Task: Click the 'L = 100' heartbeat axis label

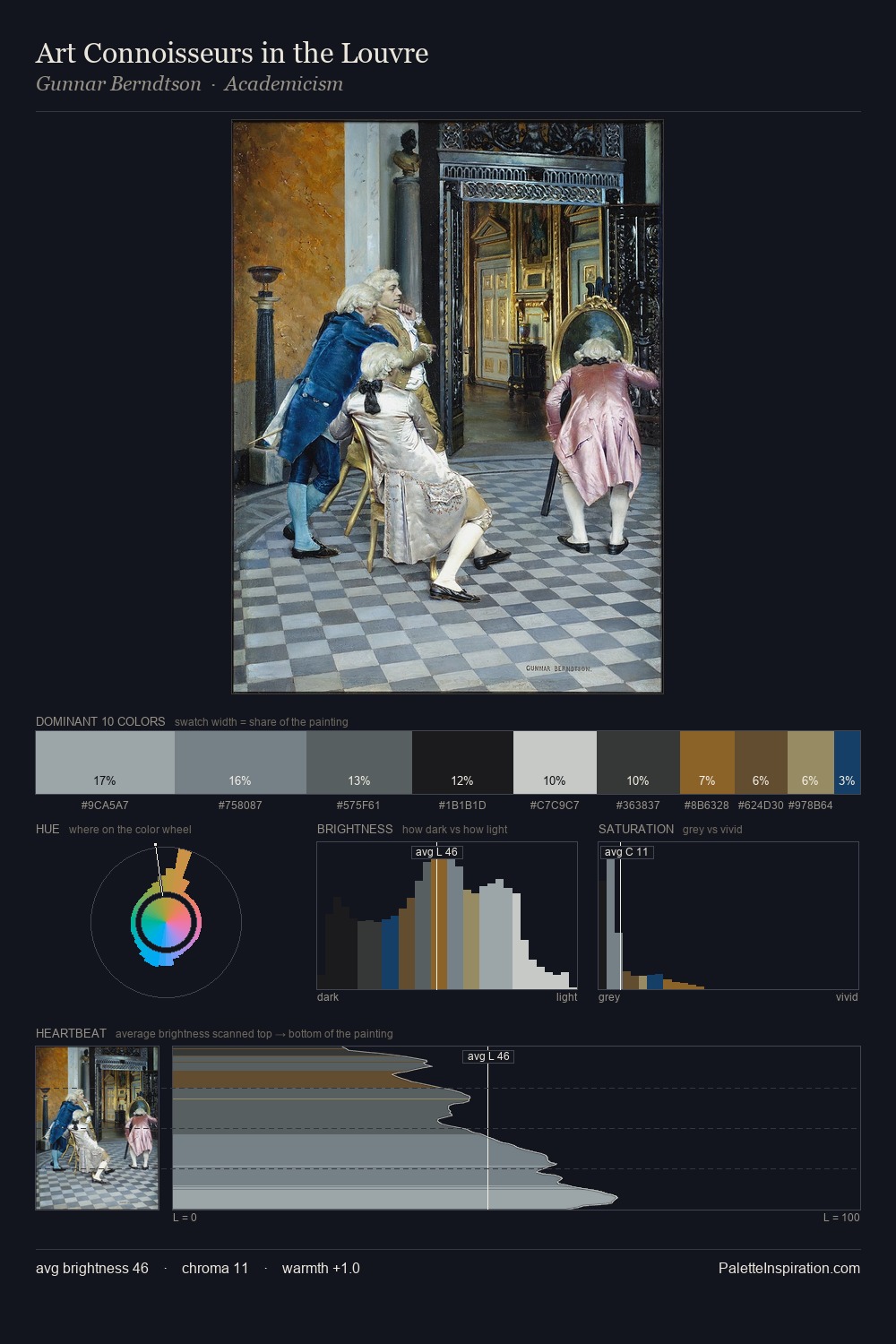Action: pos(841,1218)
